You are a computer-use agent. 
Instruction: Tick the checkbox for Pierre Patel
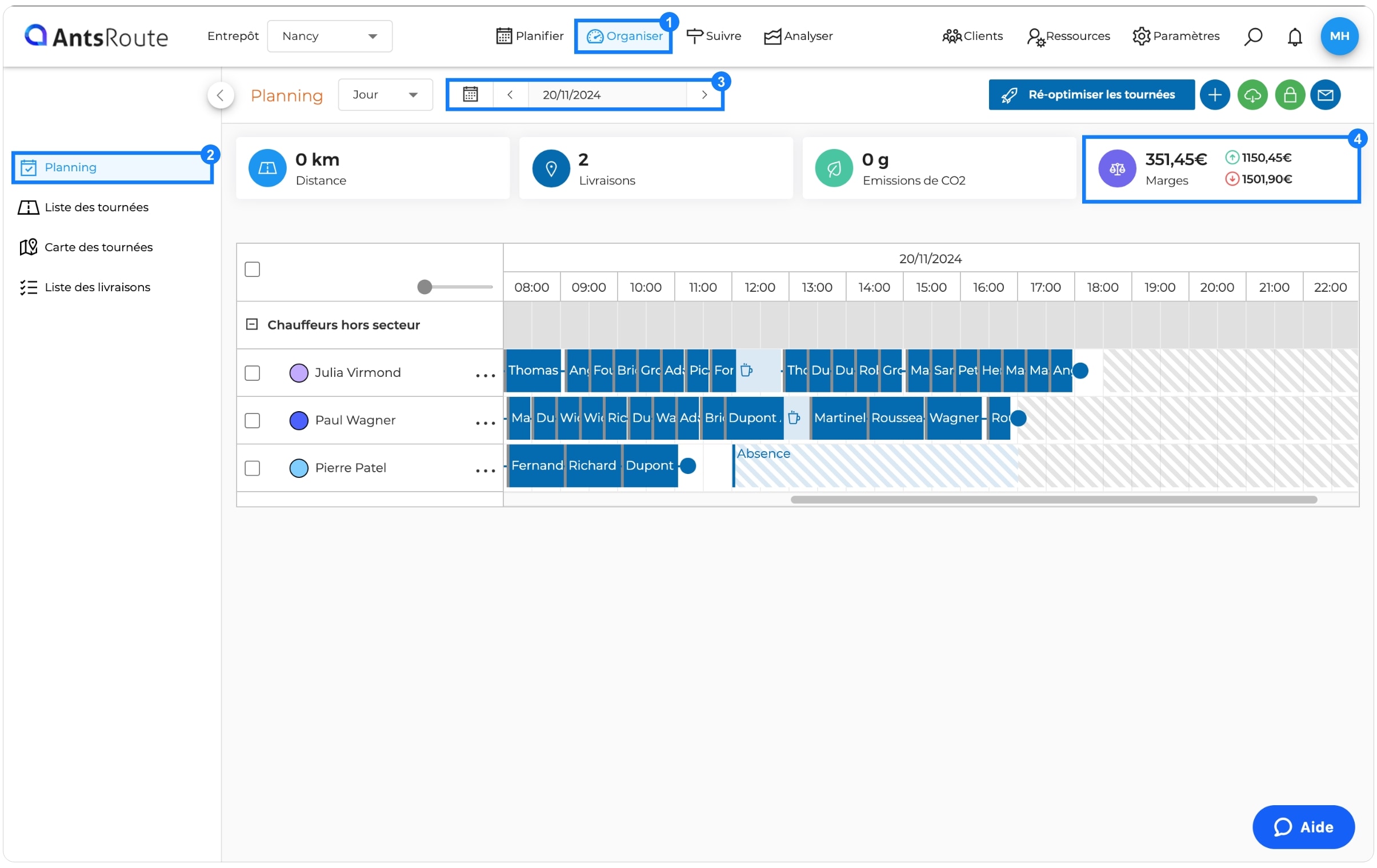pos(252,468)
